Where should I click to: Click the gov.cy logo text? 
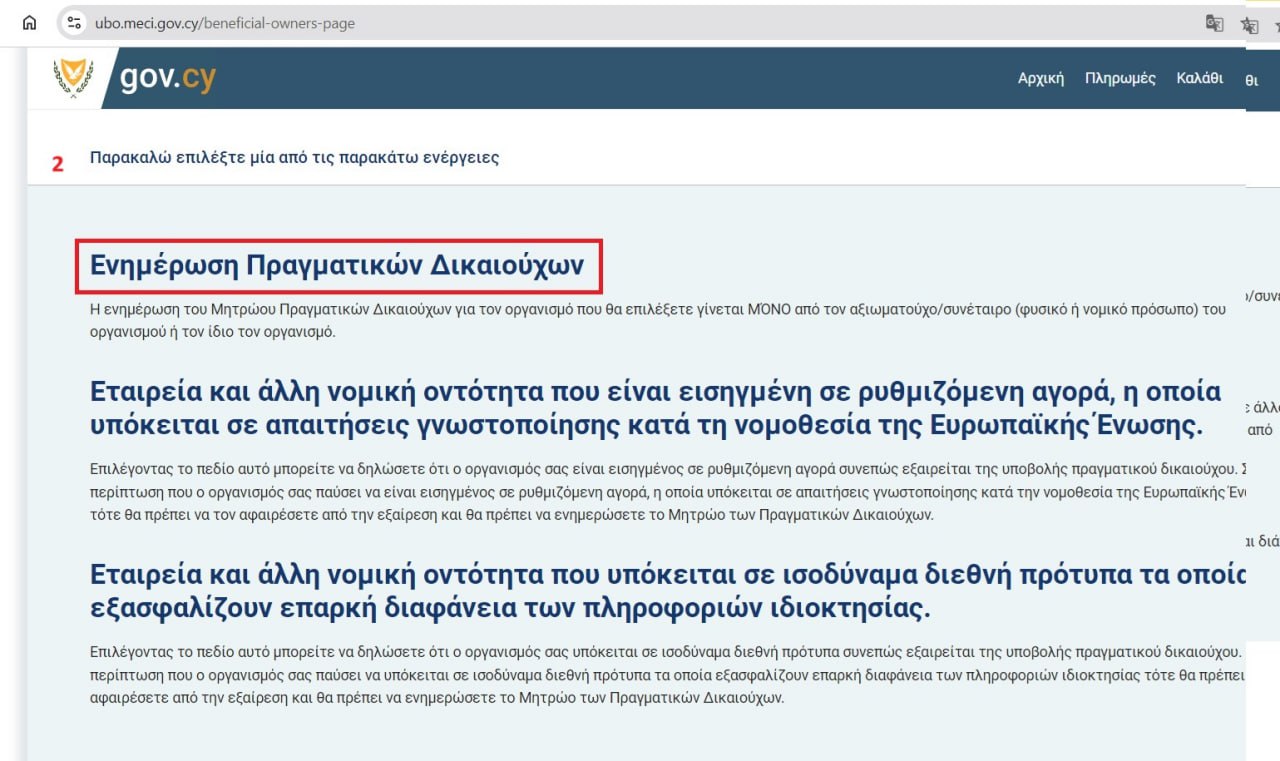tap(167, 78)
